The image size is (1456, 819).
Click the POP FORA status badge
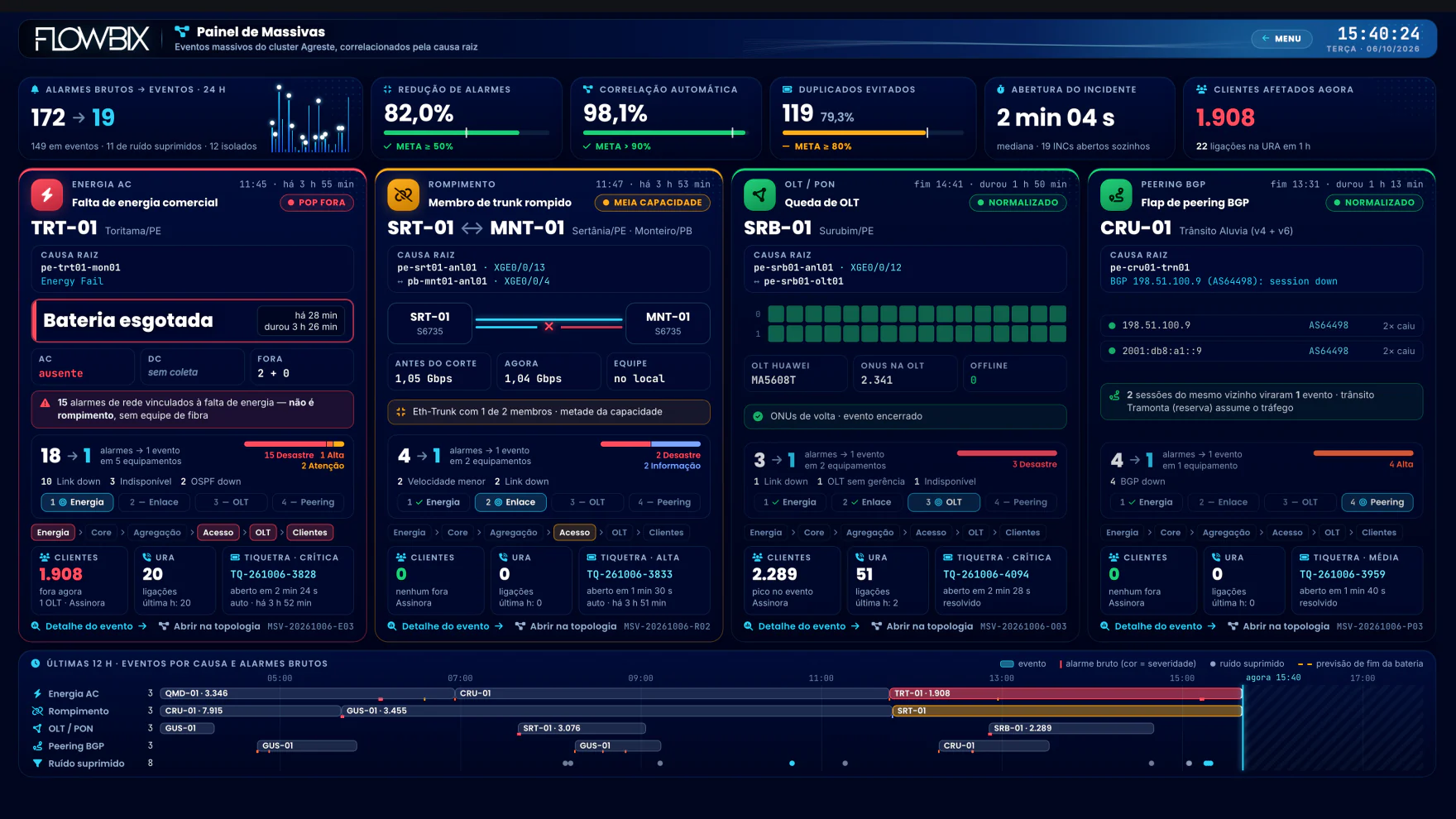click(x=317, y=203)
